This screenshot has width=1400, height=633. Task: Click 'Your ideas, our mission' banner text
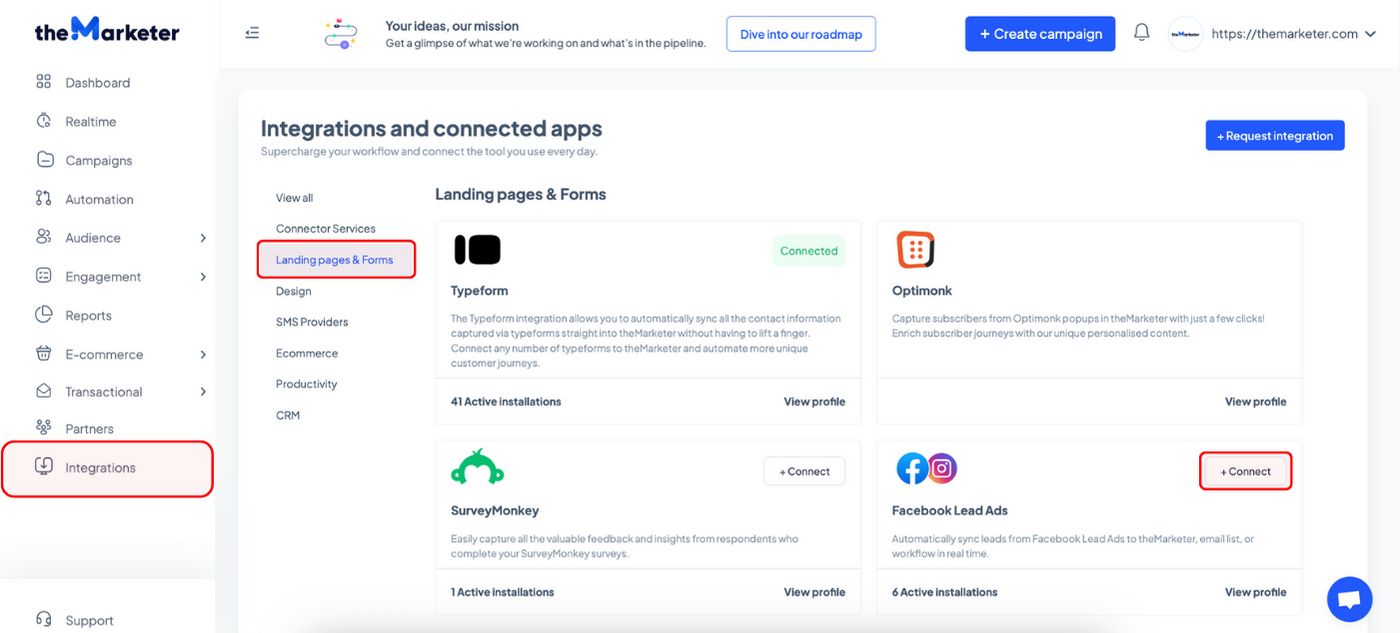point(452,26)
